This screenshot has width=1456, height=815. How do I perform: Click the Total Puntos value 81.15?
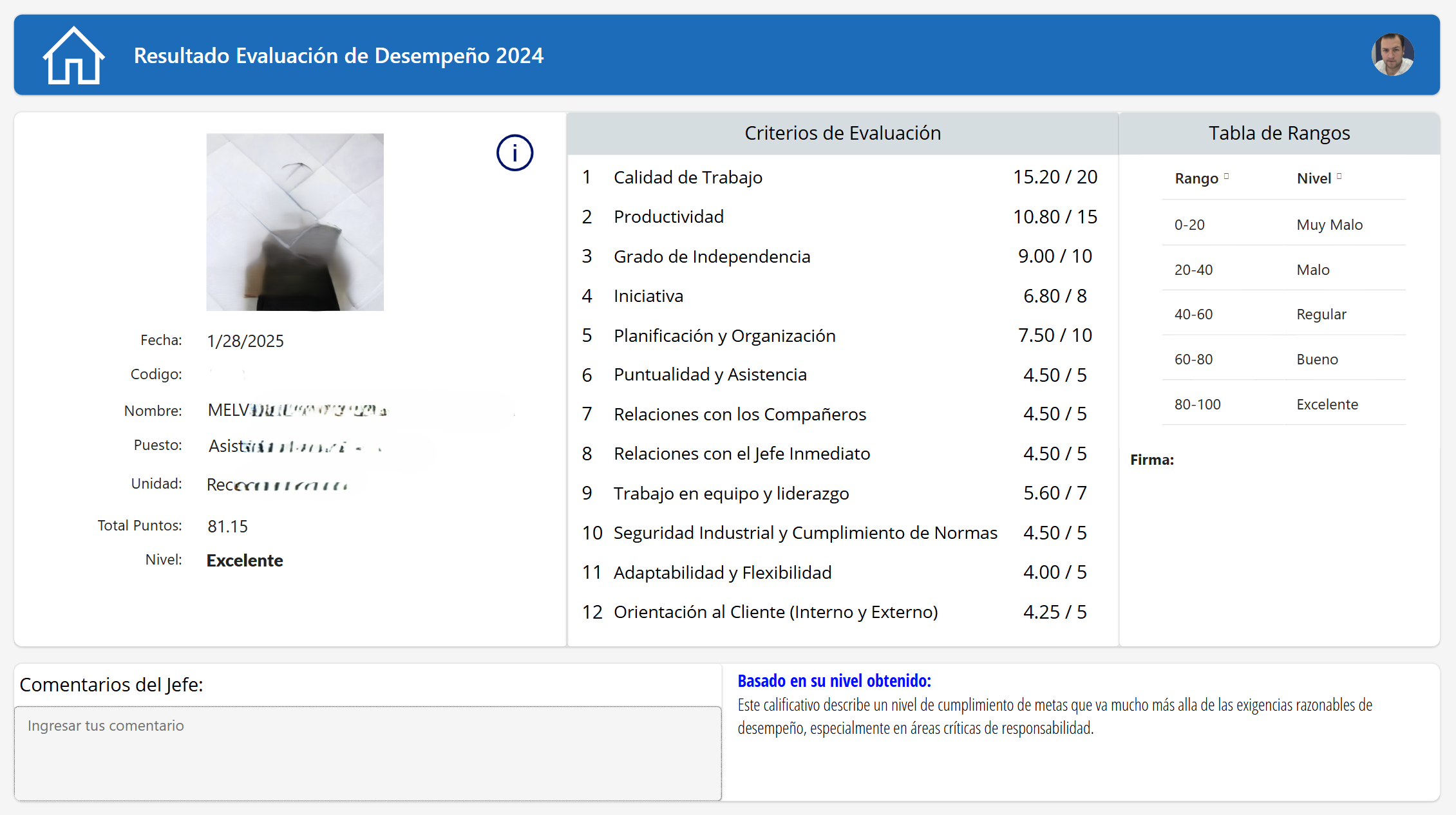tap(227, 527)
